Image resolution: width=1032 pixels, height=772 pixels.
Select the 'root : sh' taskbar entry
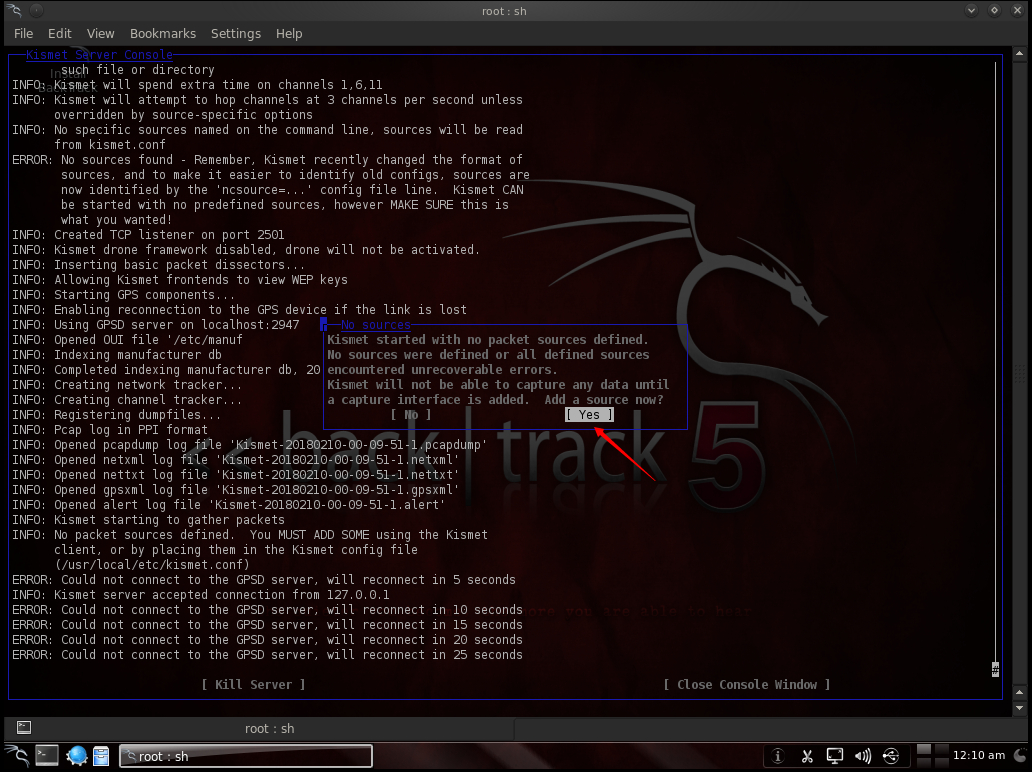[245, 756]
